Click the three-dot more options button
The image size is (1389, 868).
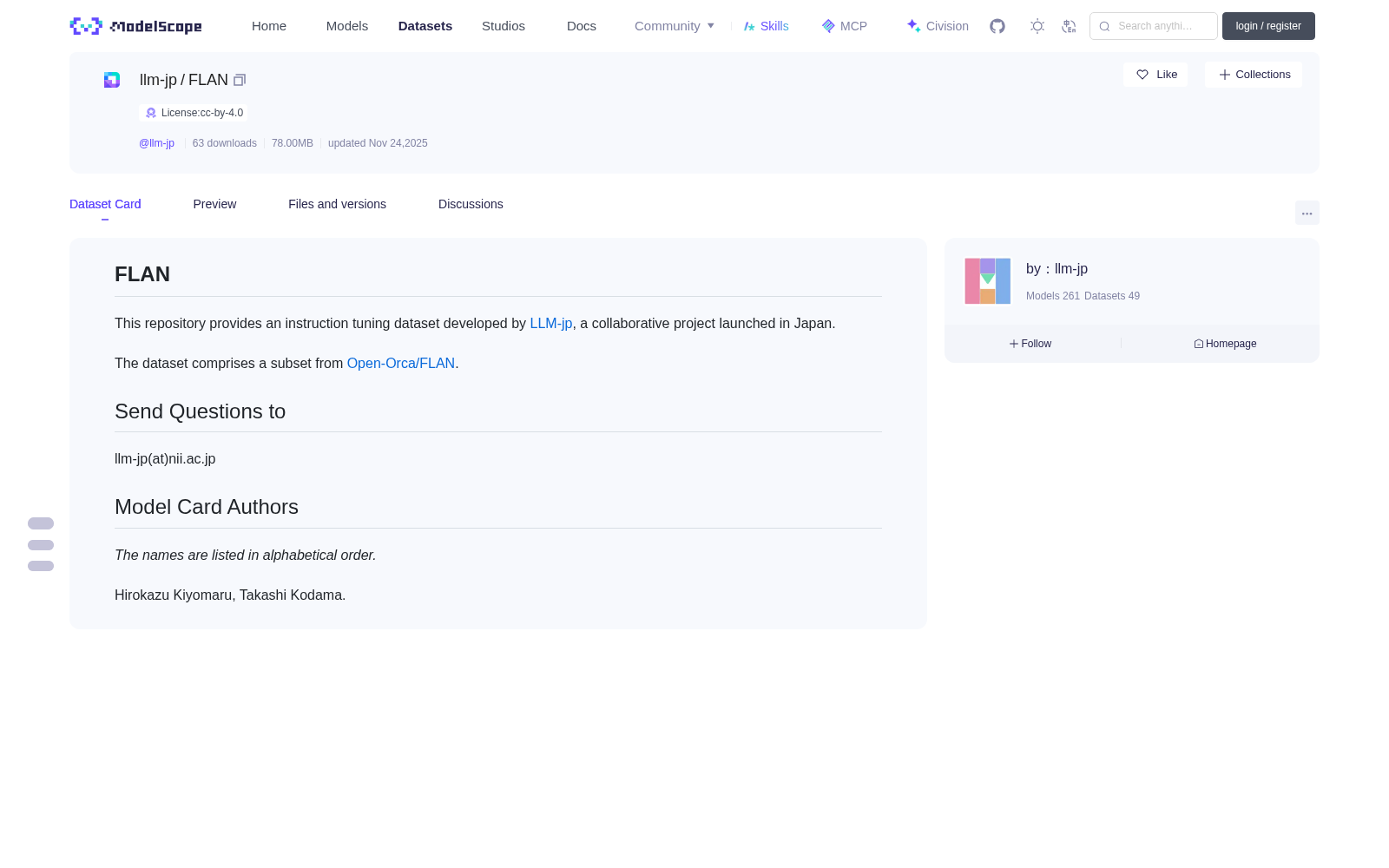tap(1307, 213)
